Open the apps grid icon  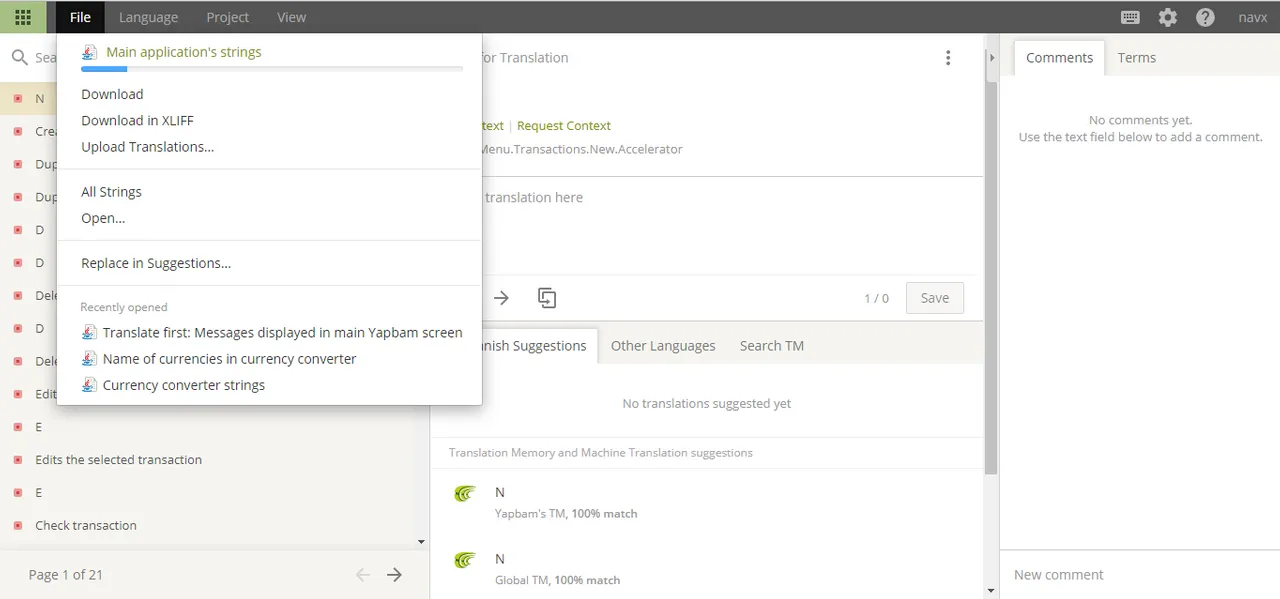click(22, 17)
